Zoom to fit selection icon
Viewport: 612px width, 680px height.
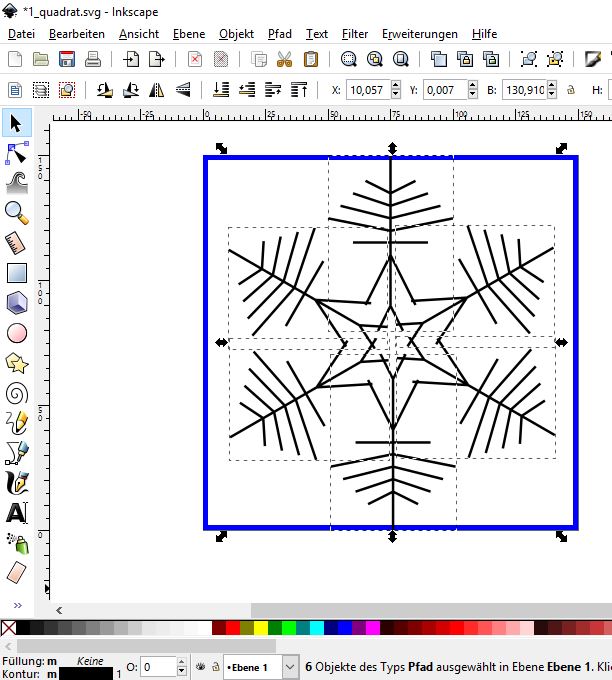point(349,59)
